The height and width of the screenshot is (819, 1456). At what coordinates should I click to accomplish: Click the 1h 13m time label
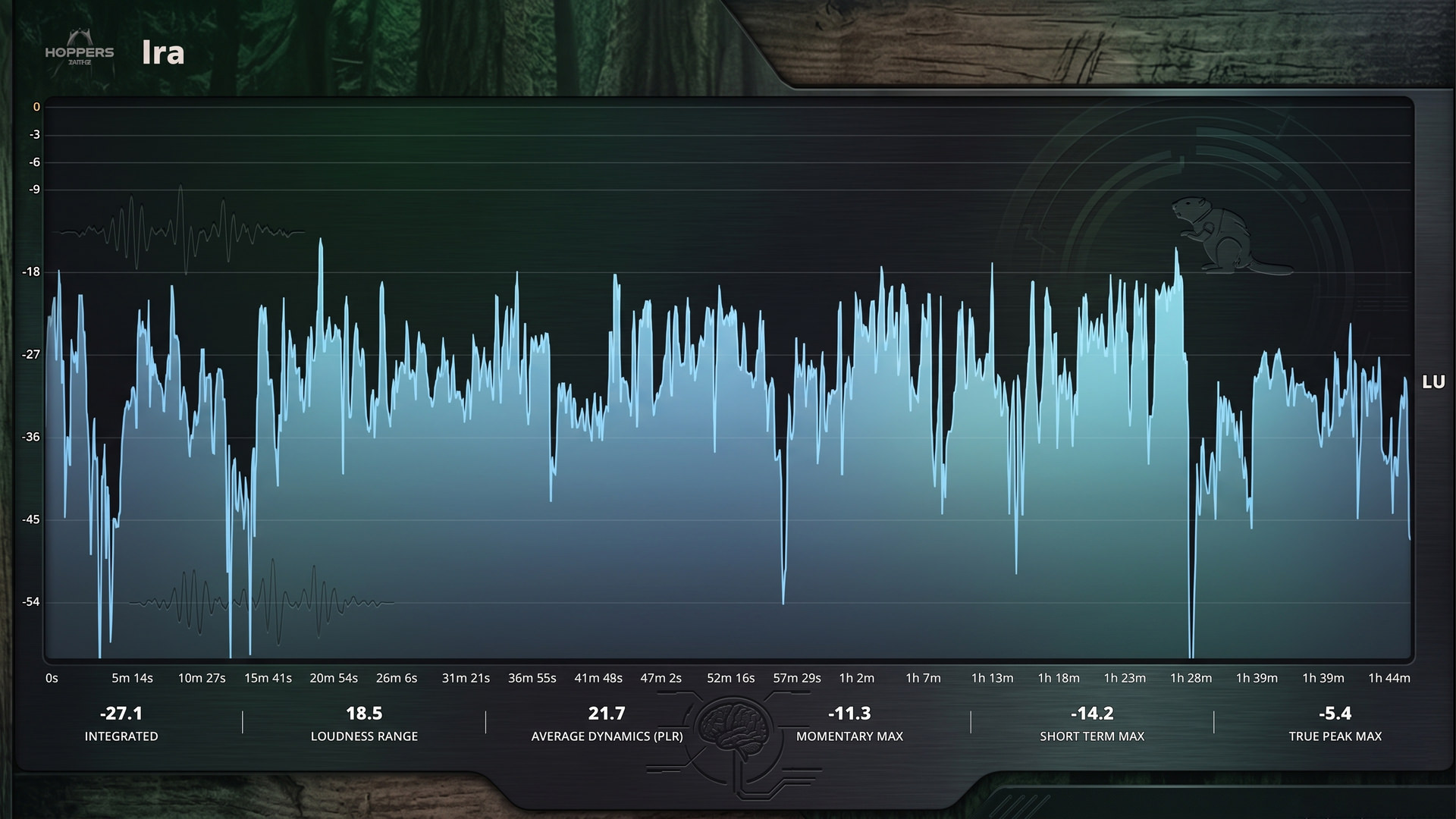click(x=993, y=678)
